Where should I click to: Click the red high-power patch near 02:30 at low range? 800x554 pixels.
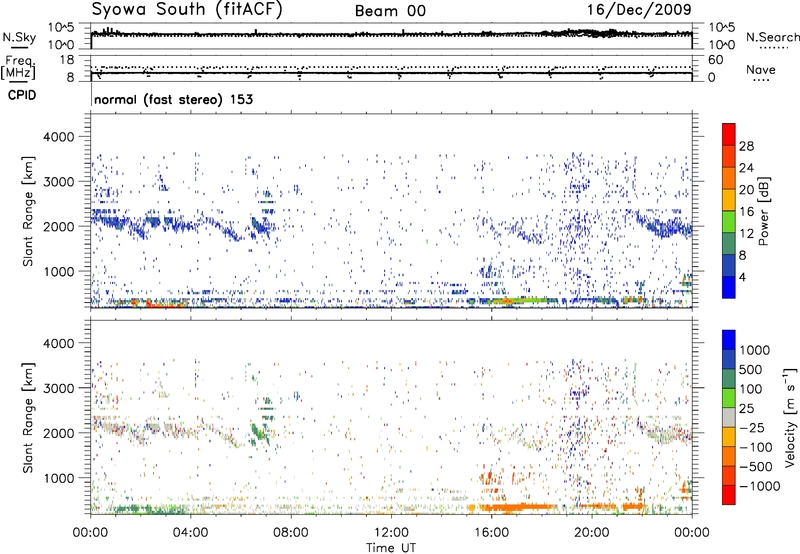(166, 305)
